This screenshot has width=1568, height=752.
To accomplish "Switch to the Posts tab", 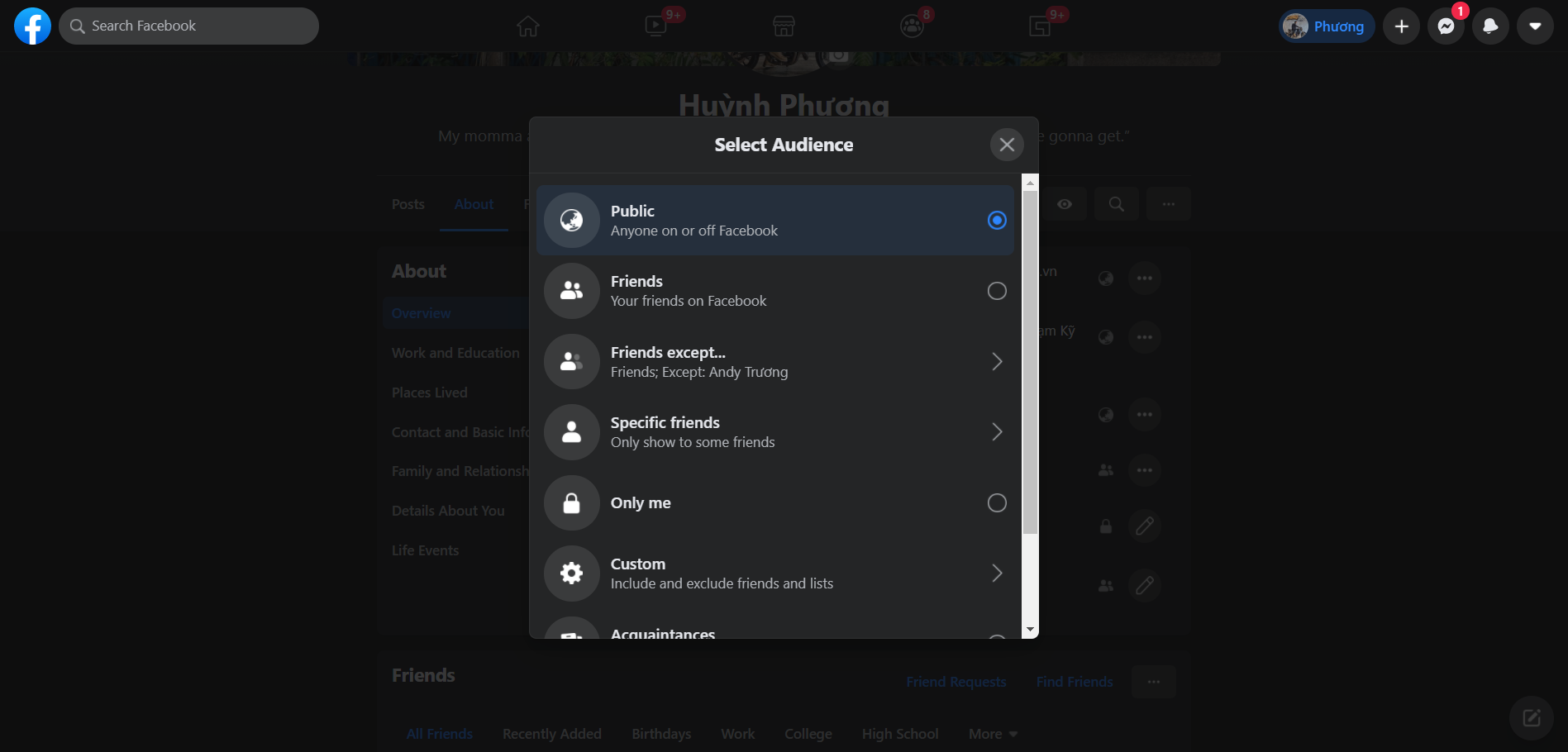I will (407, 204).
